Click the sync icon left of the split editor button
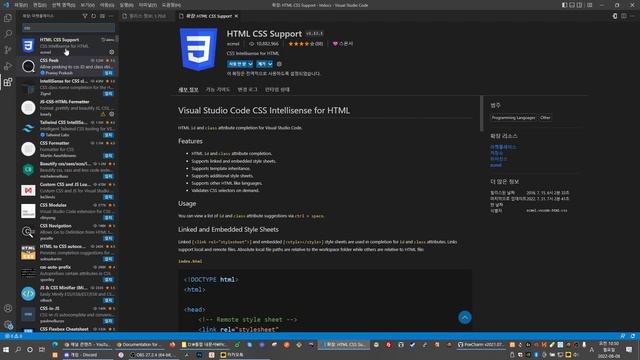This screenshot has height=360, width=640. point(615,16)
